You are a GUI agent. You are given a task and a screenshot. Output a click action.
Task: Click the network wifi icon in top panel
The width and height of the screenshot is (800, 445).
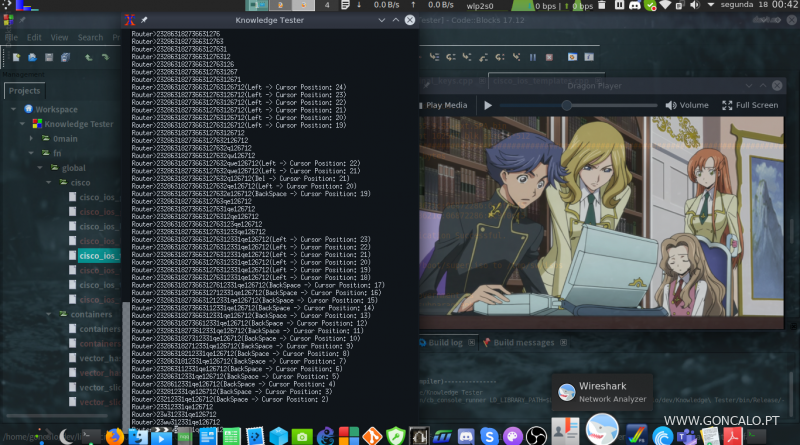(x=665, y=5)
